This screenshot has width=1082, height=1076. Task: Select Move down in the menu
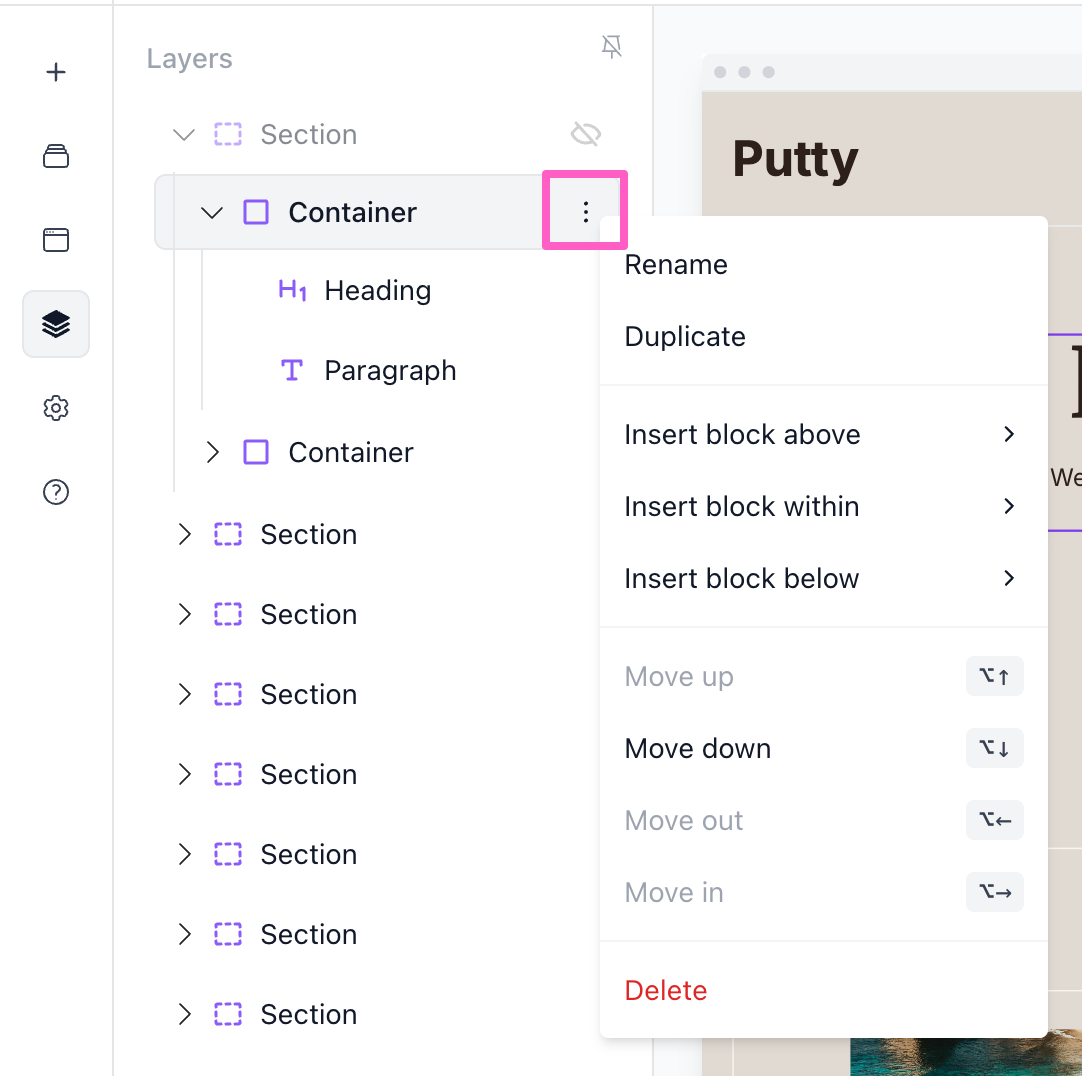(x=698, y=749)
